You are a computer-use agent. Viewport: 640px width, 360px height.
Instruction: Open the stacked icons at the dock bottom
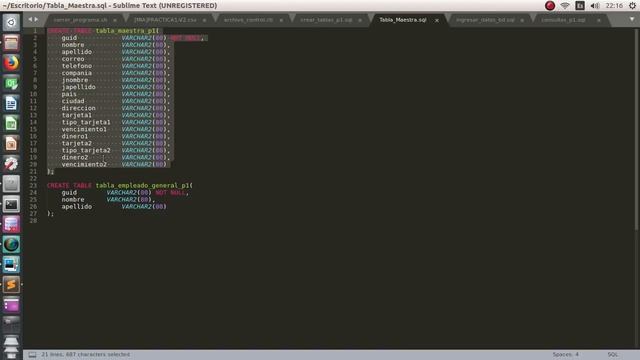[x=11, y=346]
